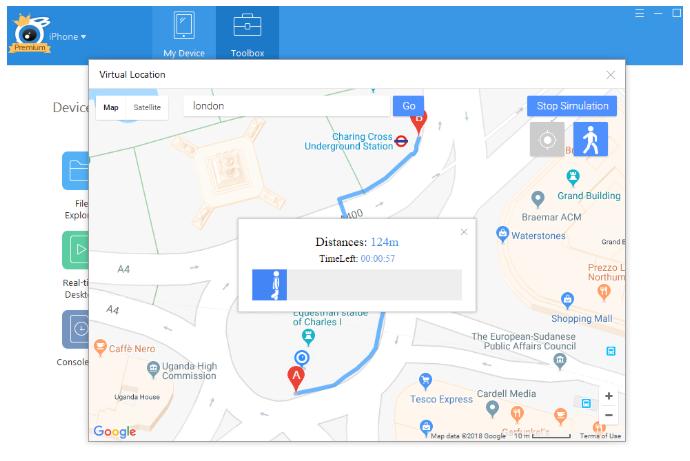Image resolution: width=690 pixels, height=461 pixels.
Task: Click the walking progress bar
Action: (x=357, y=285)
